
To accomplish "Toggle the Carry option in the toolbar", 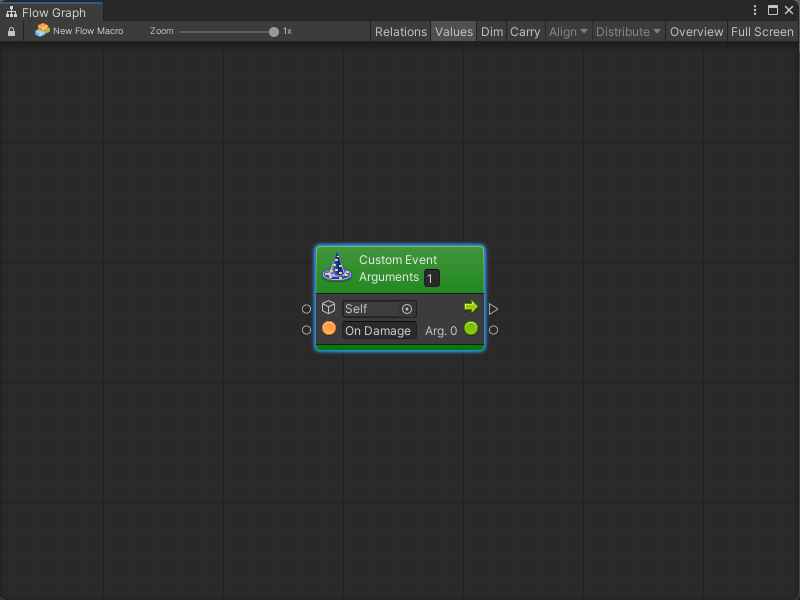I will (x=525, y=32).
